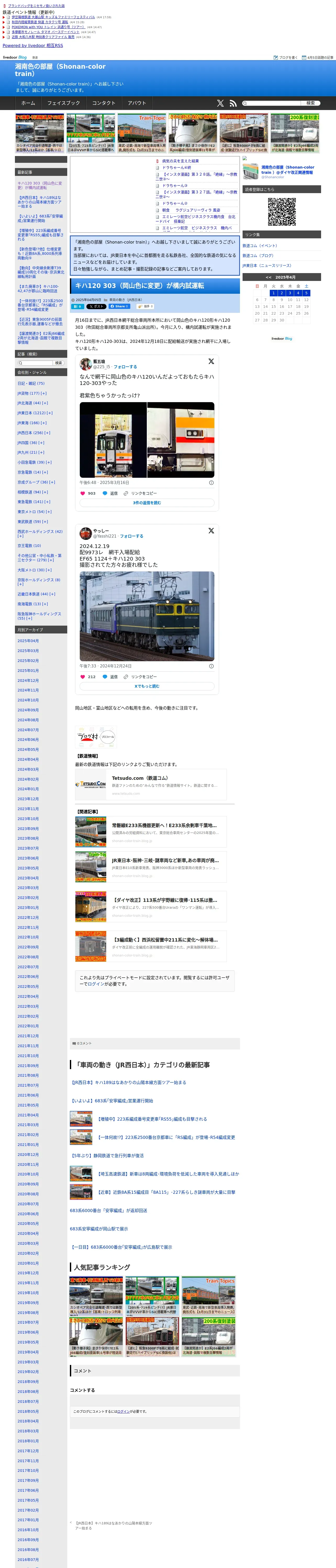Select April 5 in the calendar
Image resolution: width=336 pixels, height=1568 pixels.
tap(306, 293)
